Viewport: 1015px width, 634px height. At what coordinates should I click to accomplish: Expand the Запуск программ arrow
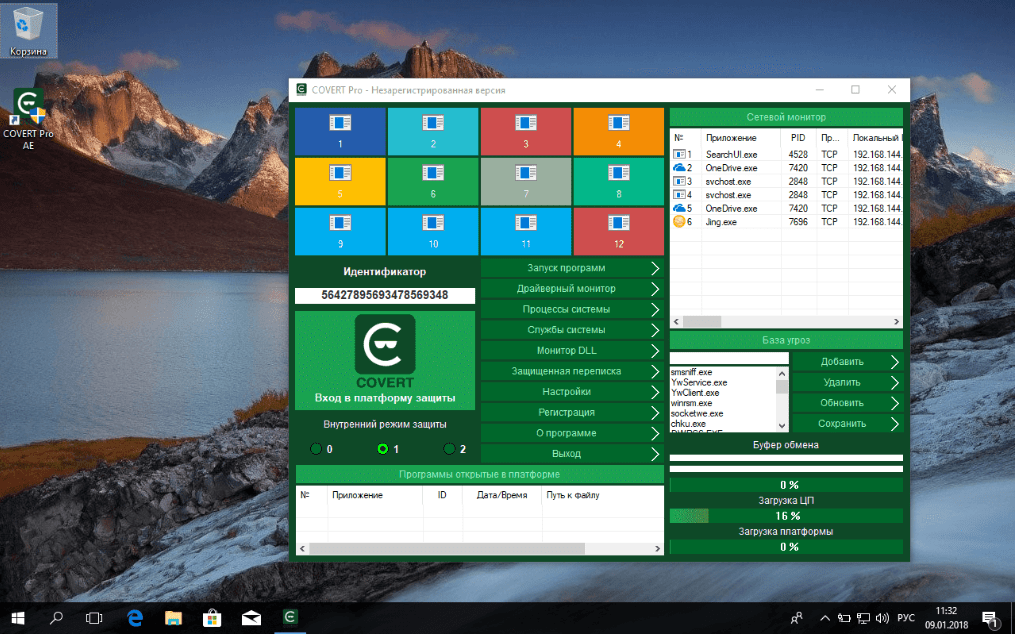(654, 268)
